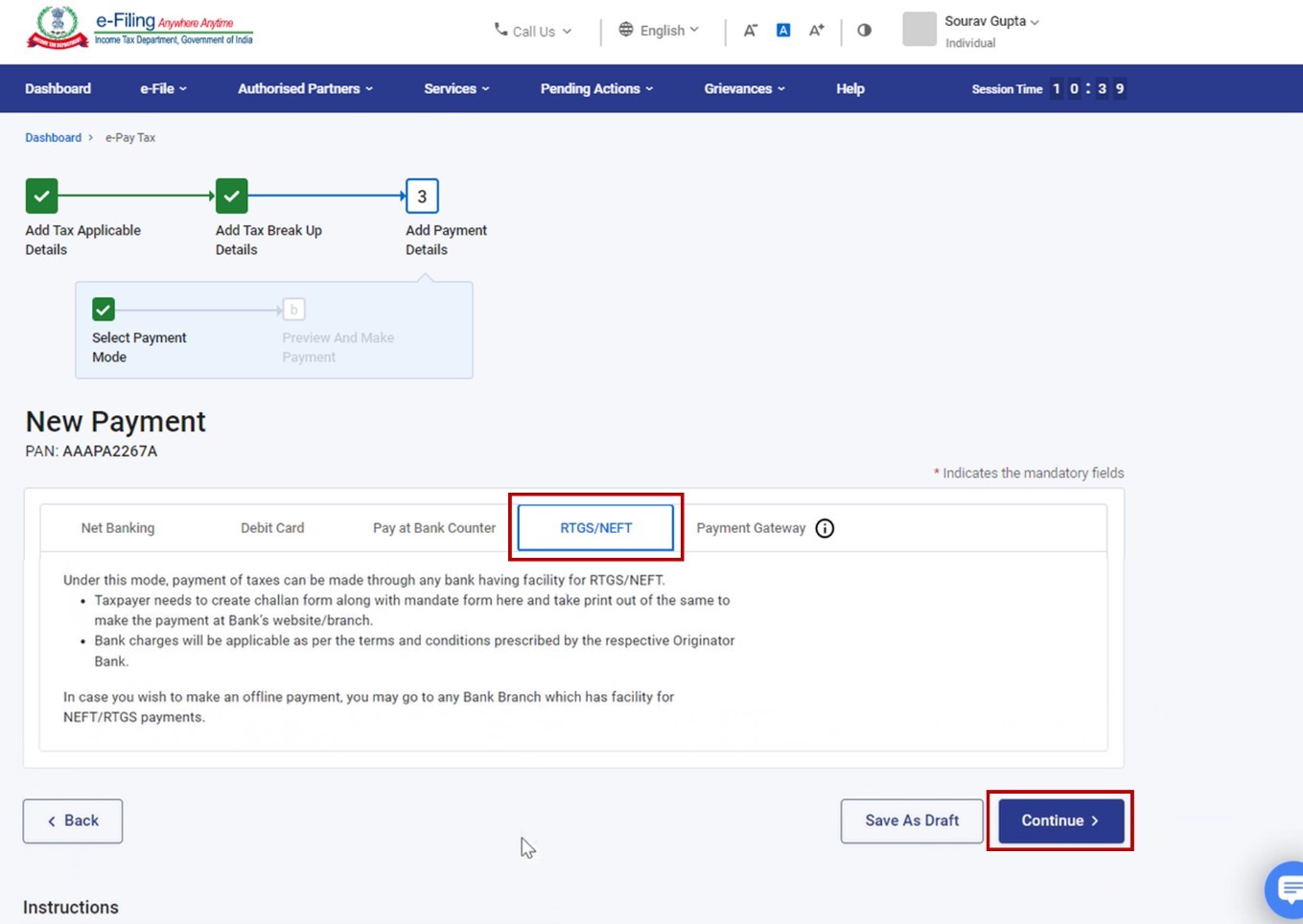Image resolution: width=1303 pixels, height=924 pixels.
Task: Click the Continue button
Action: (x=1059, y=820)
